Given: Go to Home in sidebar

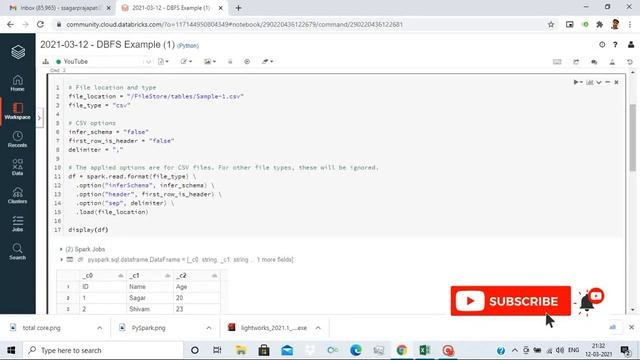Looking at the screenshot, I should (18, 83).
